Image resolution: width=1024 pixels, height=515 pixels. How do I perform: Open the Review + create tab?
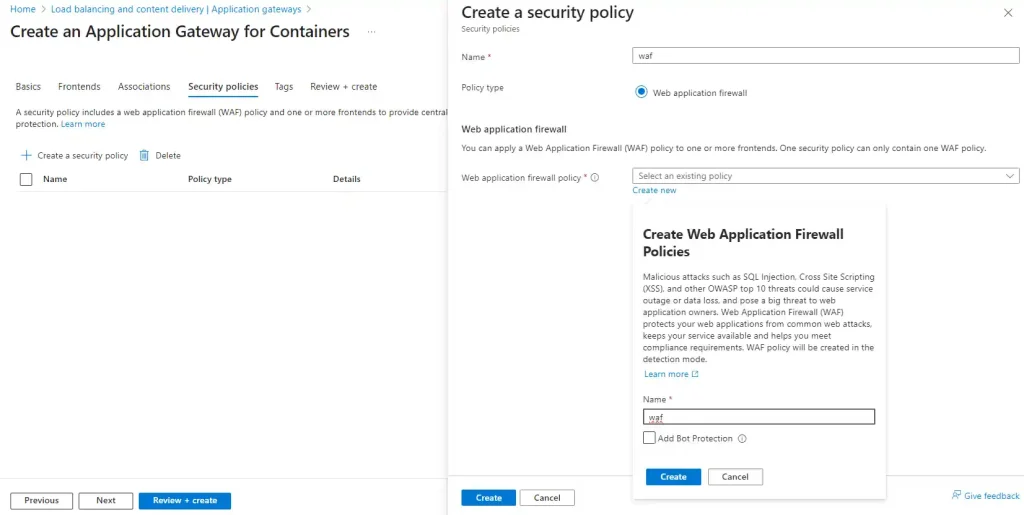343,87
